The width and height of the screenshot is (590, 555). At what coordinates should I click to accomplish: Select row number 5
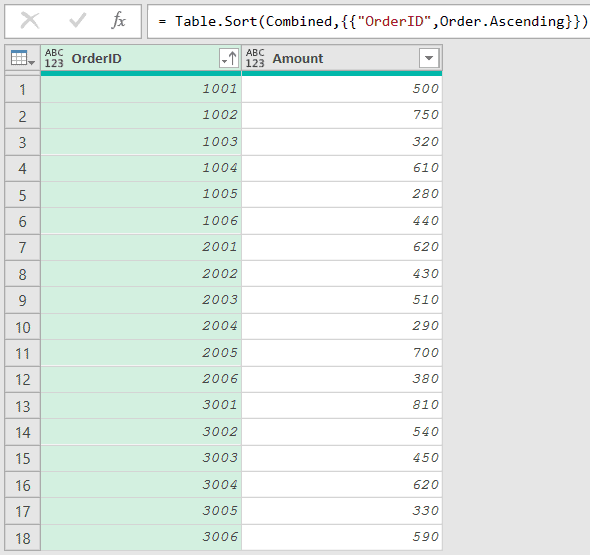click(x=23, y=195)
